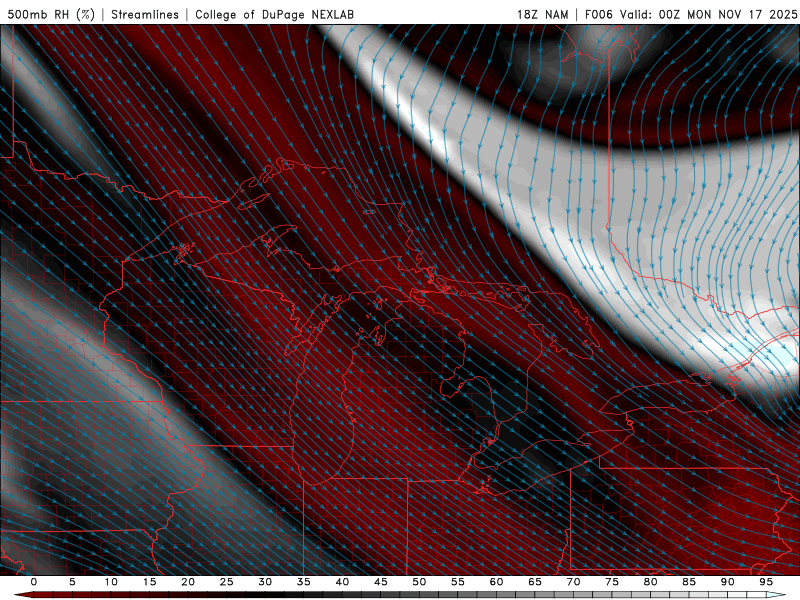This screenshot has height=600, width=800.
Task: Click the '60' colorbar label
Action: pyautogui.click(x=496, y=582)
